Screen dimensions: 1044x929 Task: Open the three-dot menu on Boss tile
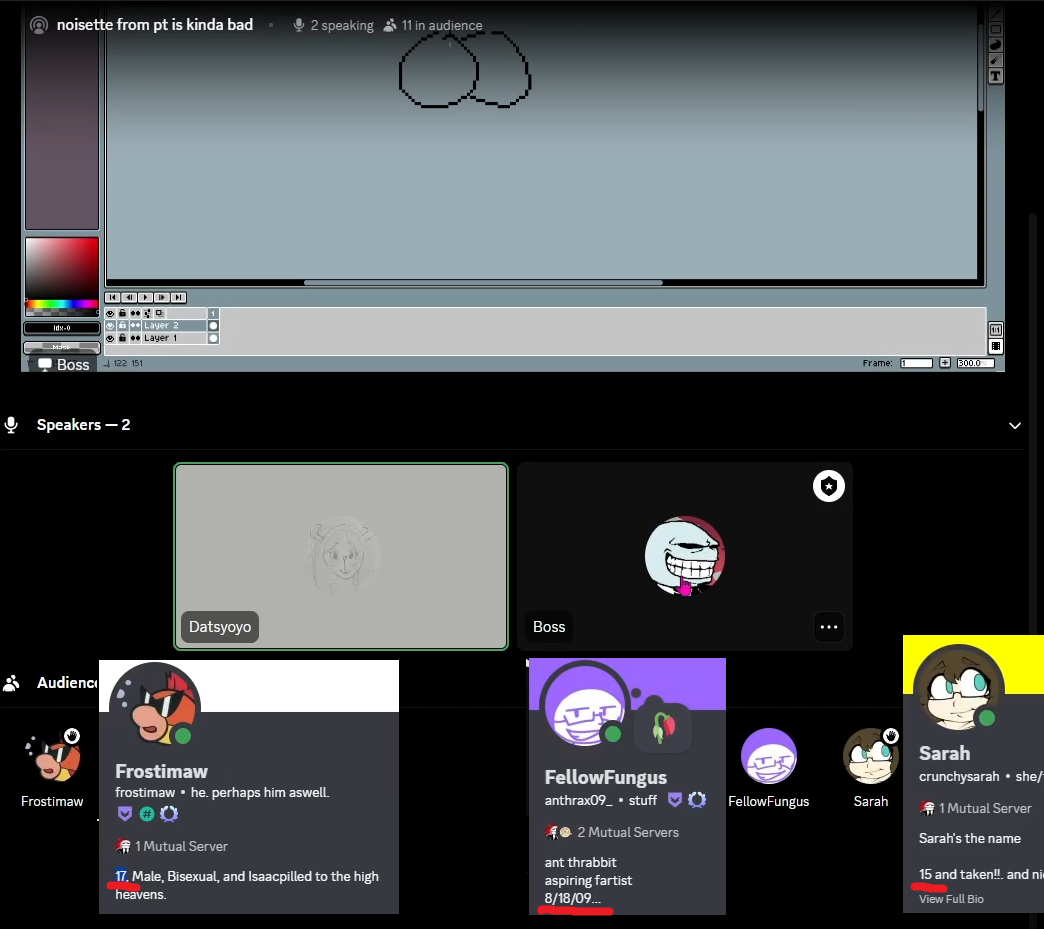click(828, 627)
